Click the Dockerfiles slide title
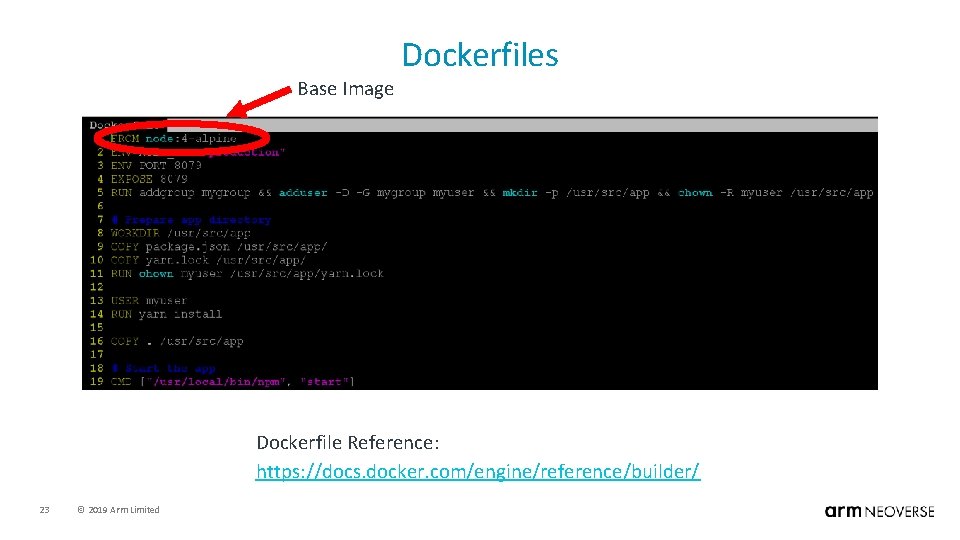 [x=480, y=54]
